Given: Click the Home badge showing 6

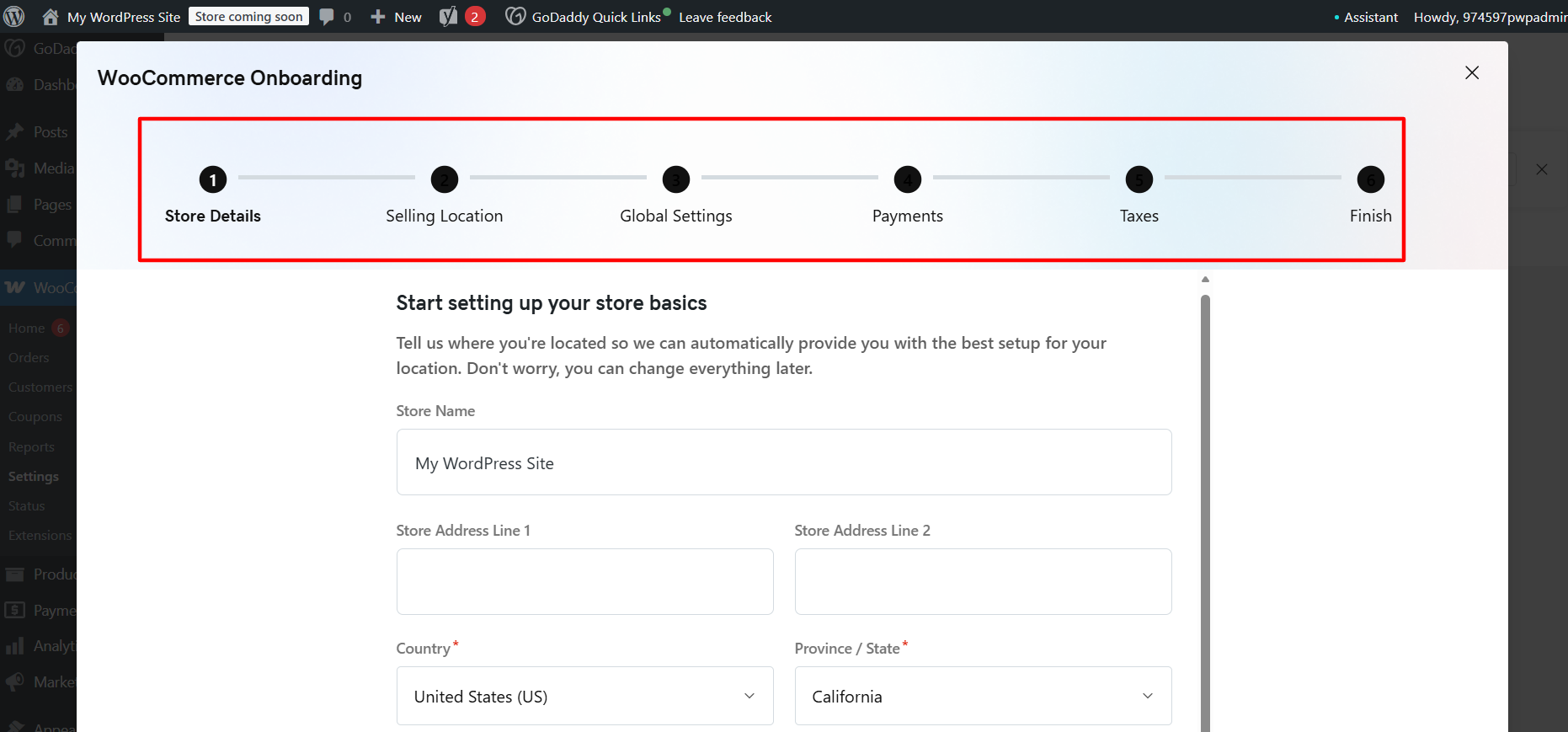Looking at the screenshot, I should tap(60, 329).
